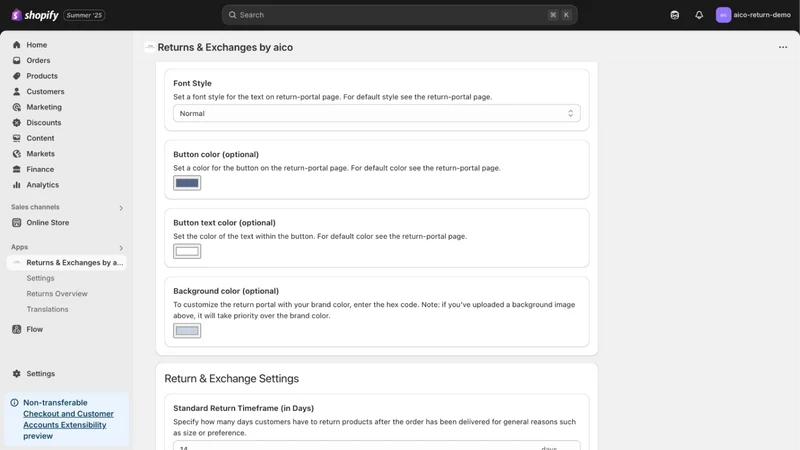The width and height of the screenshot is (800, 450).
Task: Click the Discounts badge icon
Action: [16, 122]
